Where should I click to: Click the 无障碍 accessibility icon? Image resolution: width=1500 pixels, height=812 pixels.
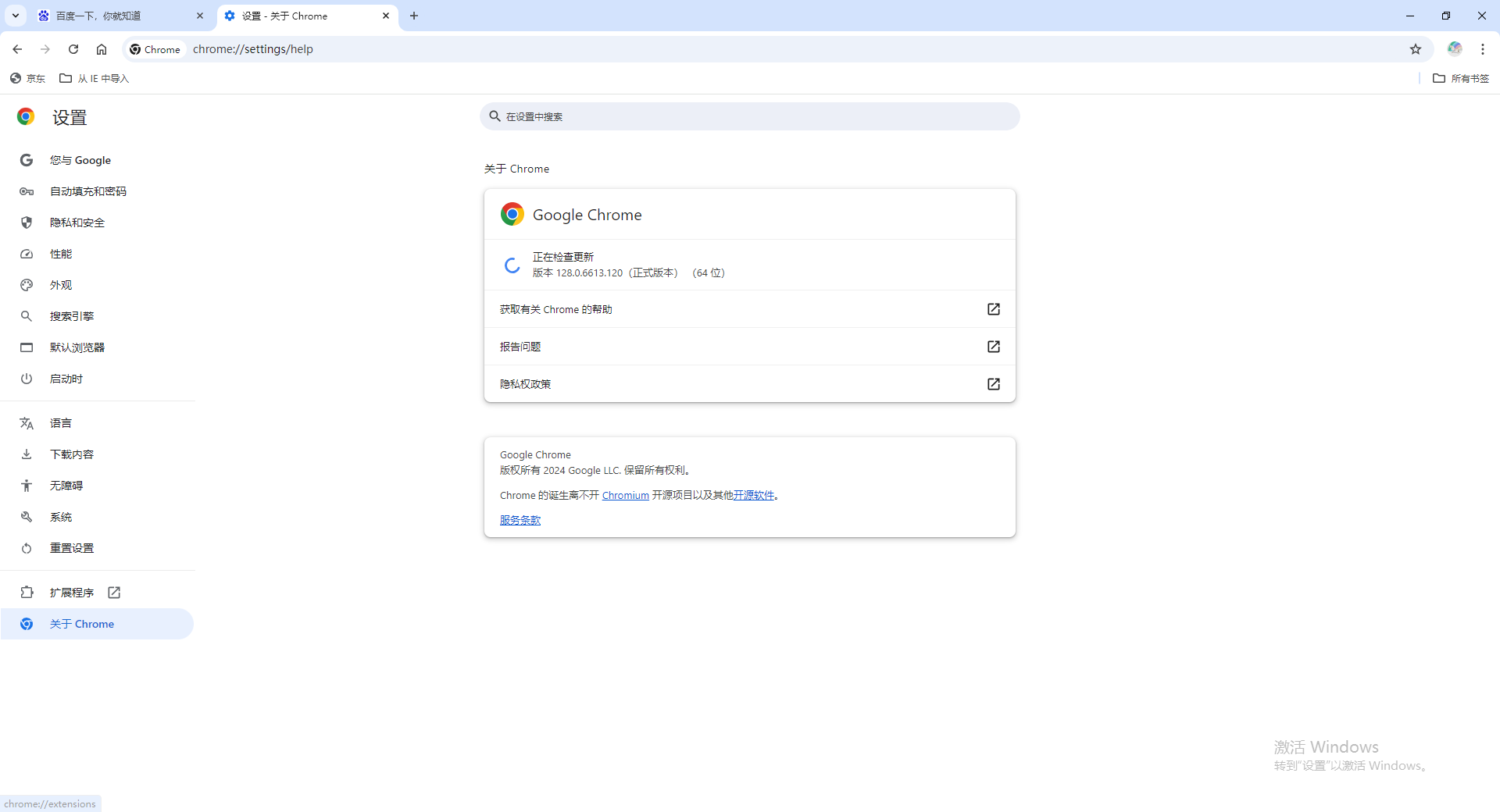(27, 486)
